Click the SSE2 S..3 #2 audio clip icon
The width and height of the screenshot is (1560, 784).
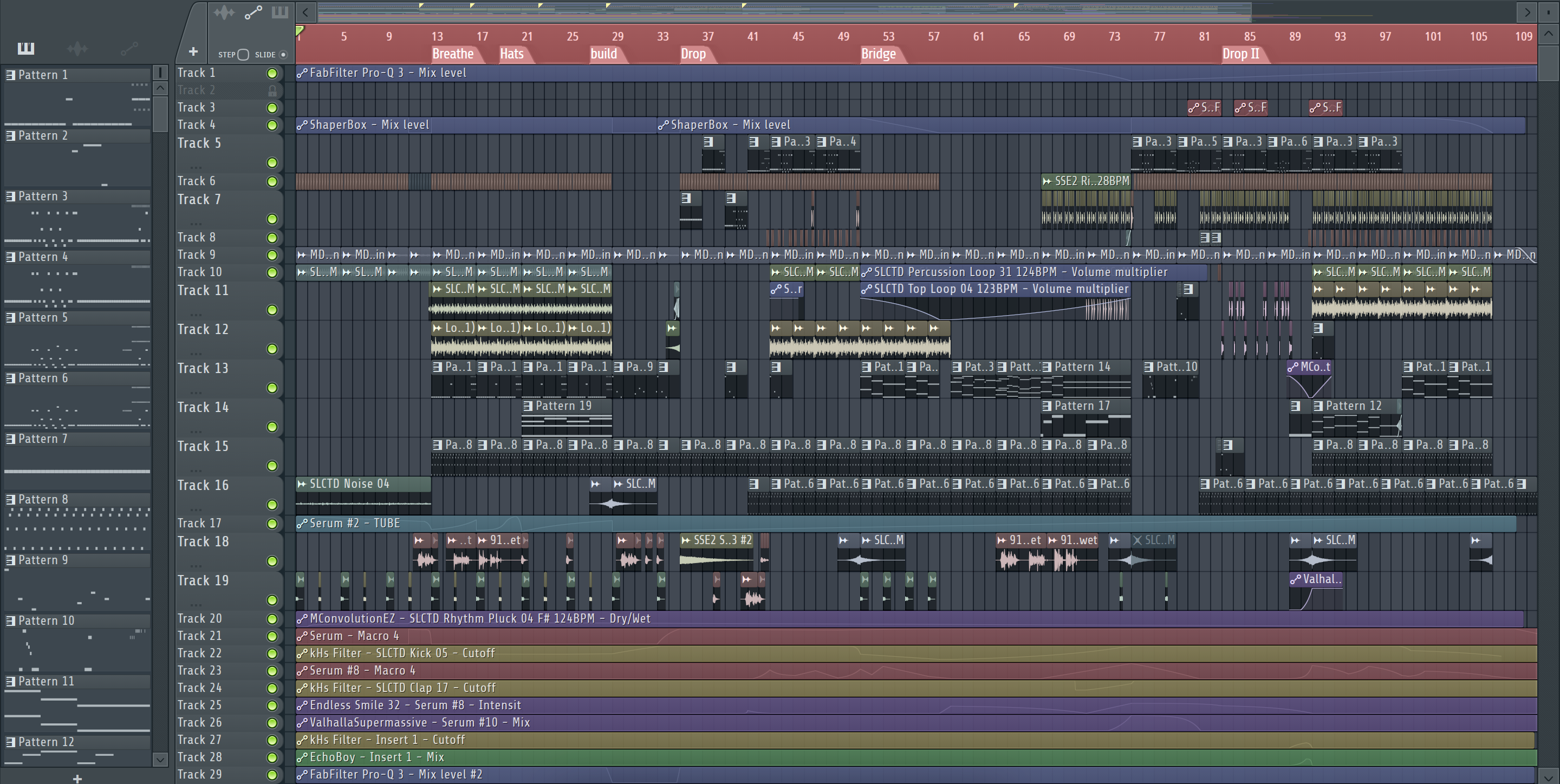coord(686,540)
